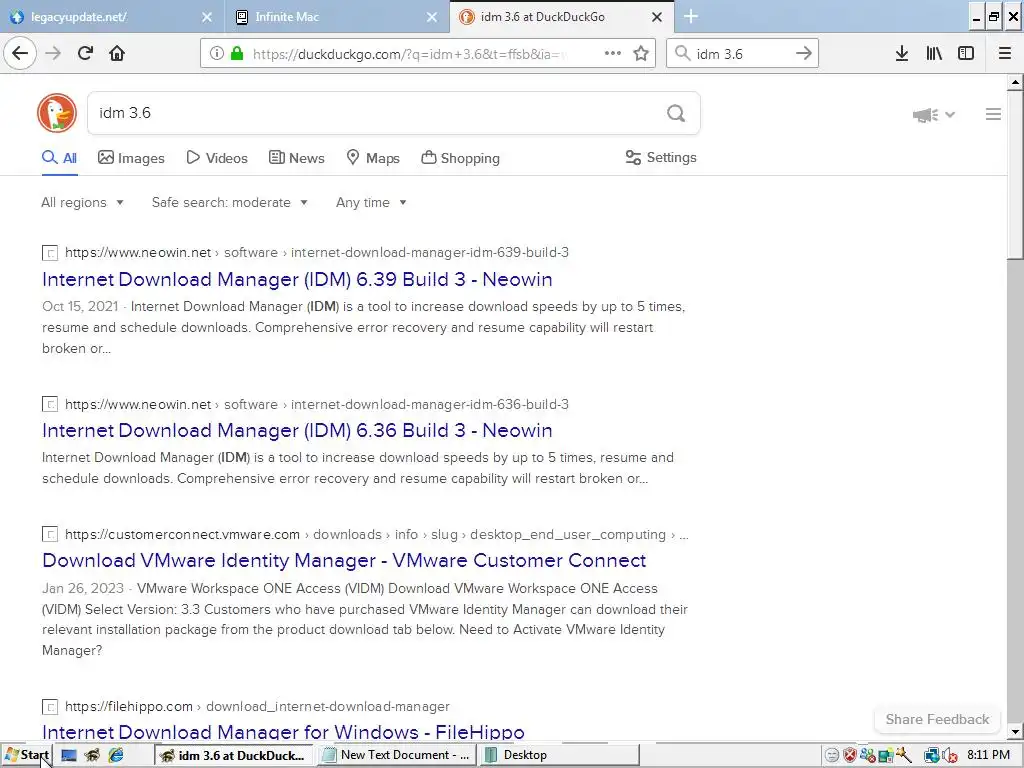Image resolution: width=1024 pixels, height=768 pixels.
Task: Switch to Images results
Action: [x=131, y=158]
